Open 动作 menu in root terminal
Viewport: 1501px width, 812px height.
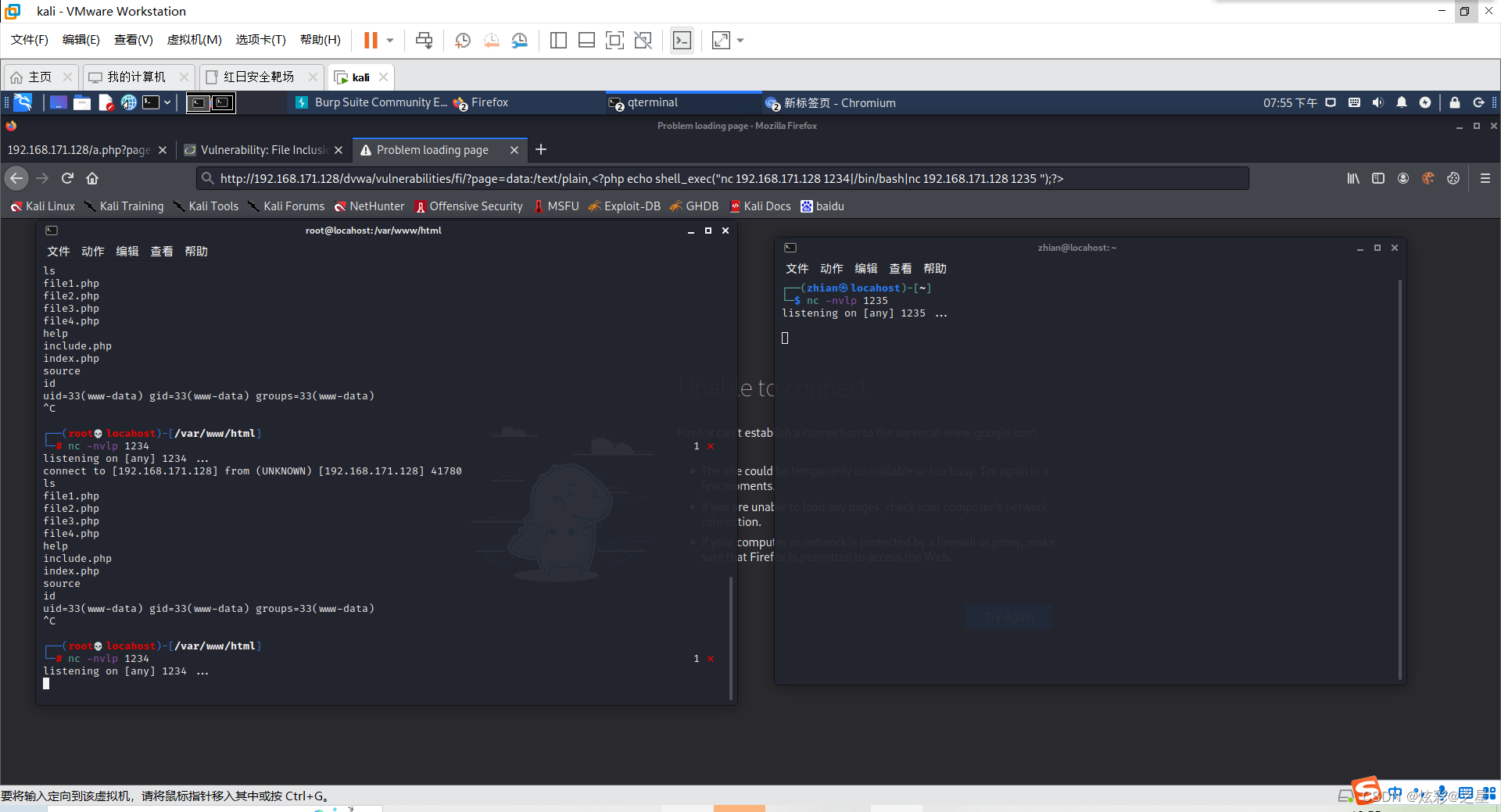click(x=93, y=251)
